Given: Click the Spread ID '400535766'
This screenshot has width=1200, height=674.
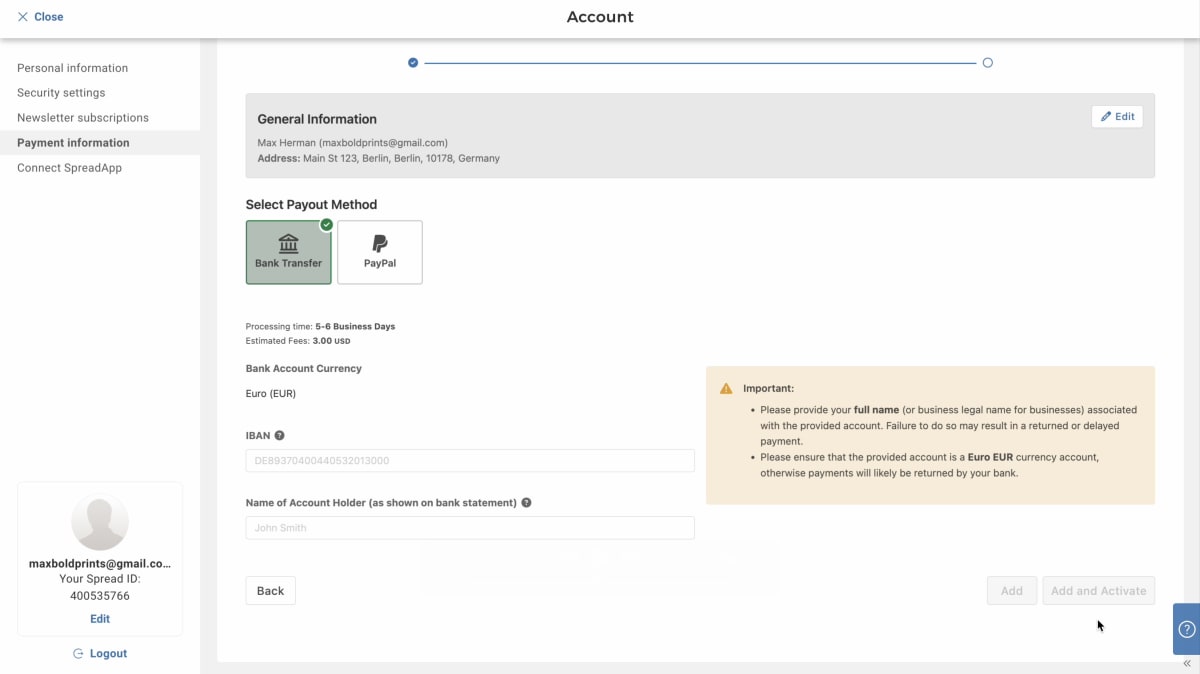Looking at the screenshot, I should pyautogui.click(x=100, y=596).
